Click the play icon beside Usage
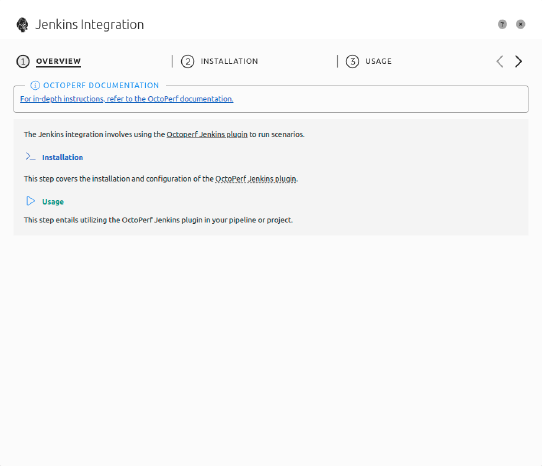The width and height of the screenshot is (542, 466). pos(30,201)
